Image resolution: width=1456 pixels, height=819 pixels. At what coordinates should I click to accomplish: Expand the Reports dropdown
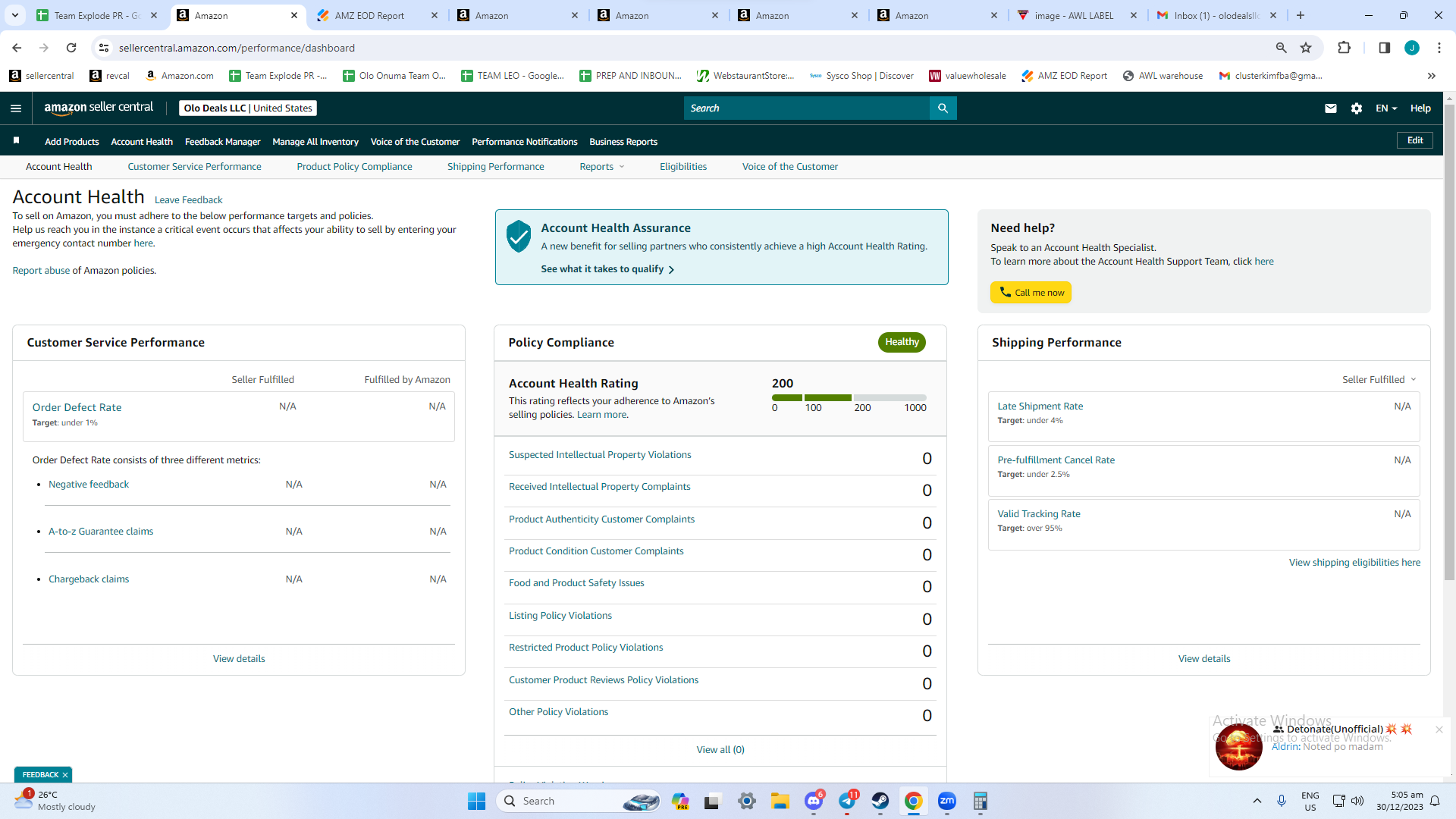602,167
